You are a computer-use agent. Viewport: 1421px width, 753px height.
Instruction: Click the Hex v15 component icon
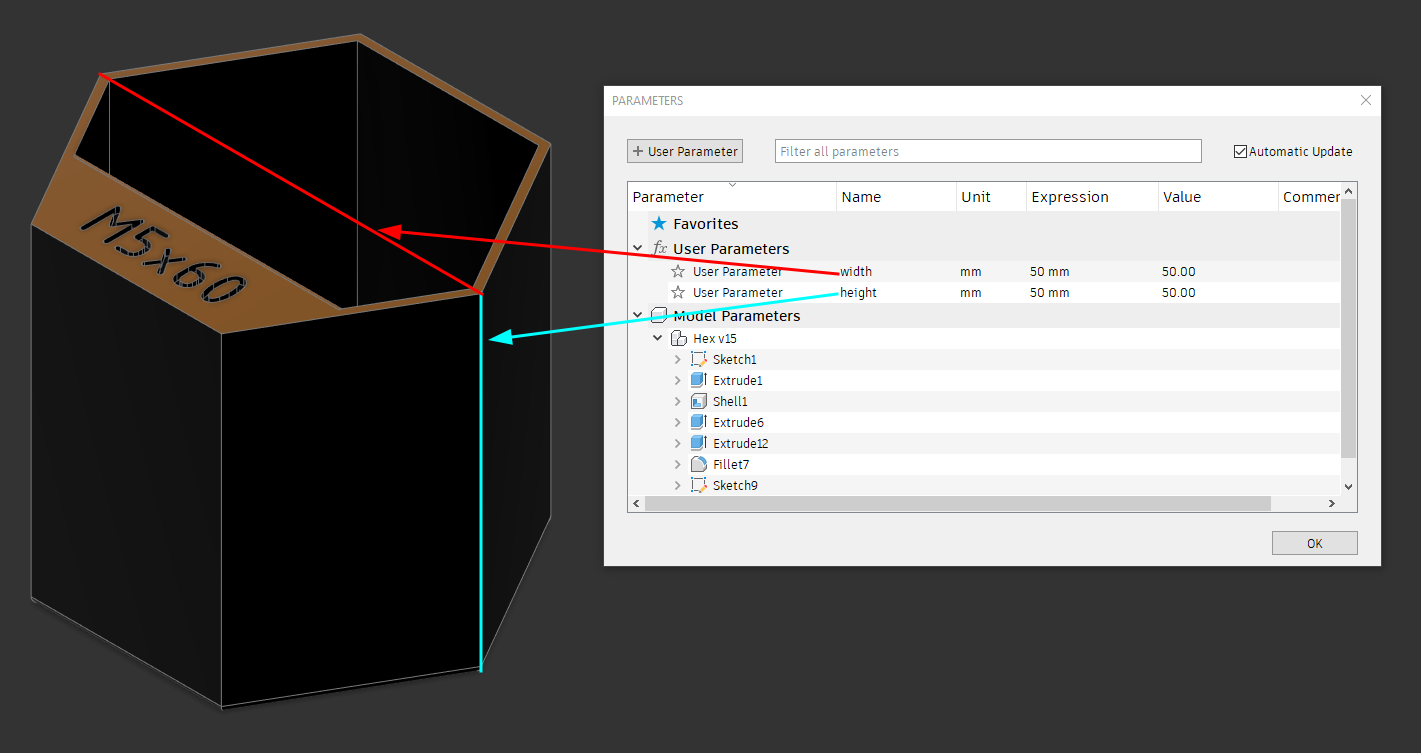pos(678,338)
